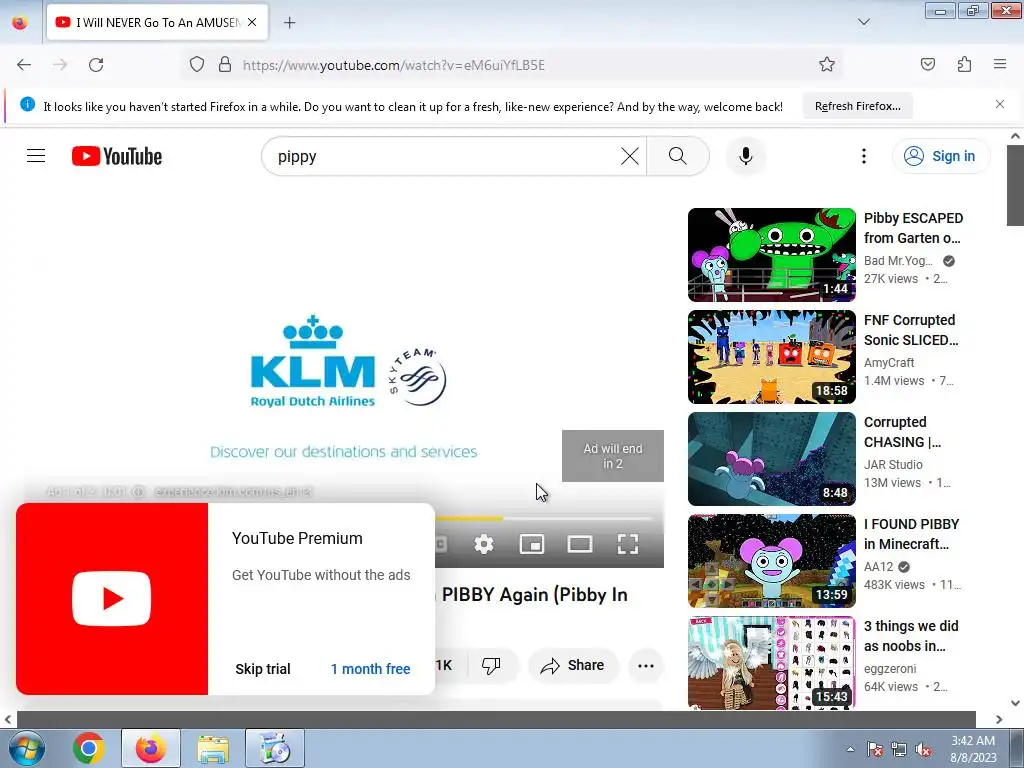Open 'FNF Corrupted Sonic SLICED' video thumbnail
This screenshot has width=1024, height=768.
click(x=771, y=357)
